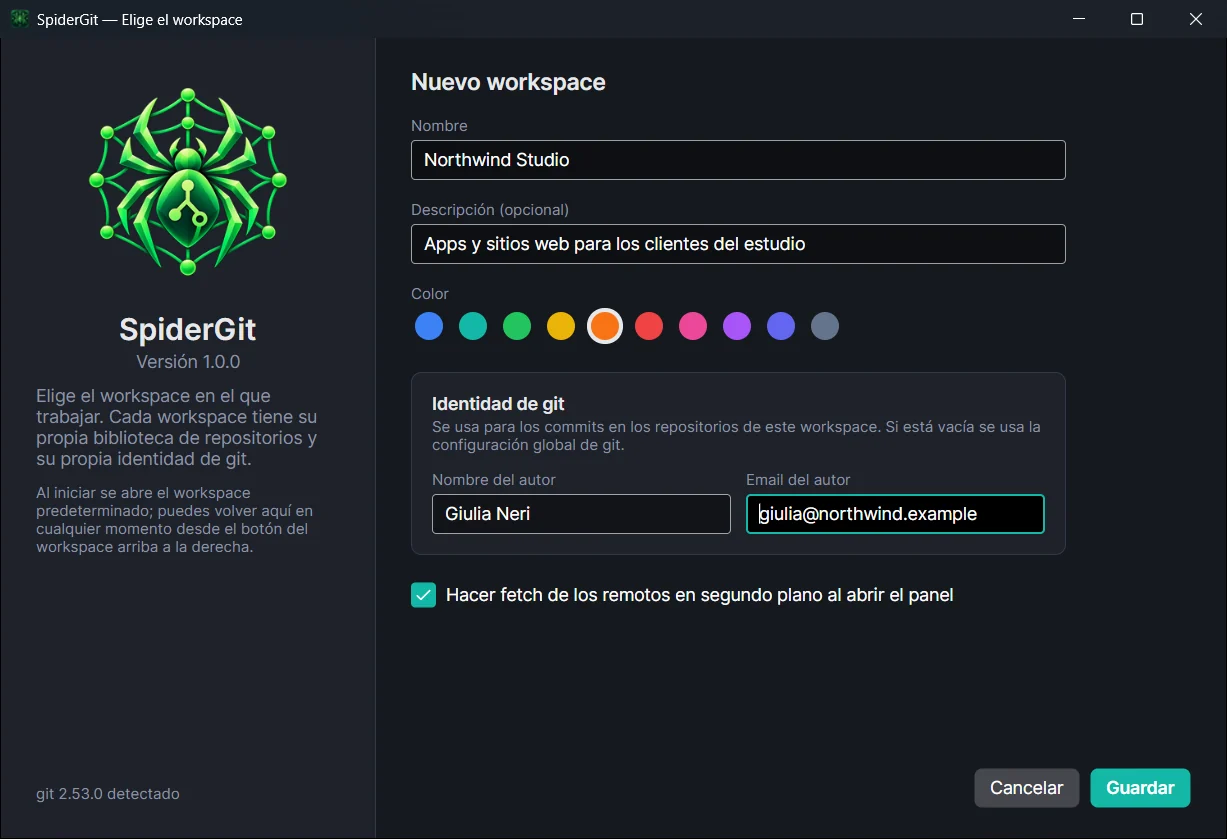The height and width of the screenshot is (839, 1227).
Task: Select the teal workspace color
Action: [x=473, y=326]
